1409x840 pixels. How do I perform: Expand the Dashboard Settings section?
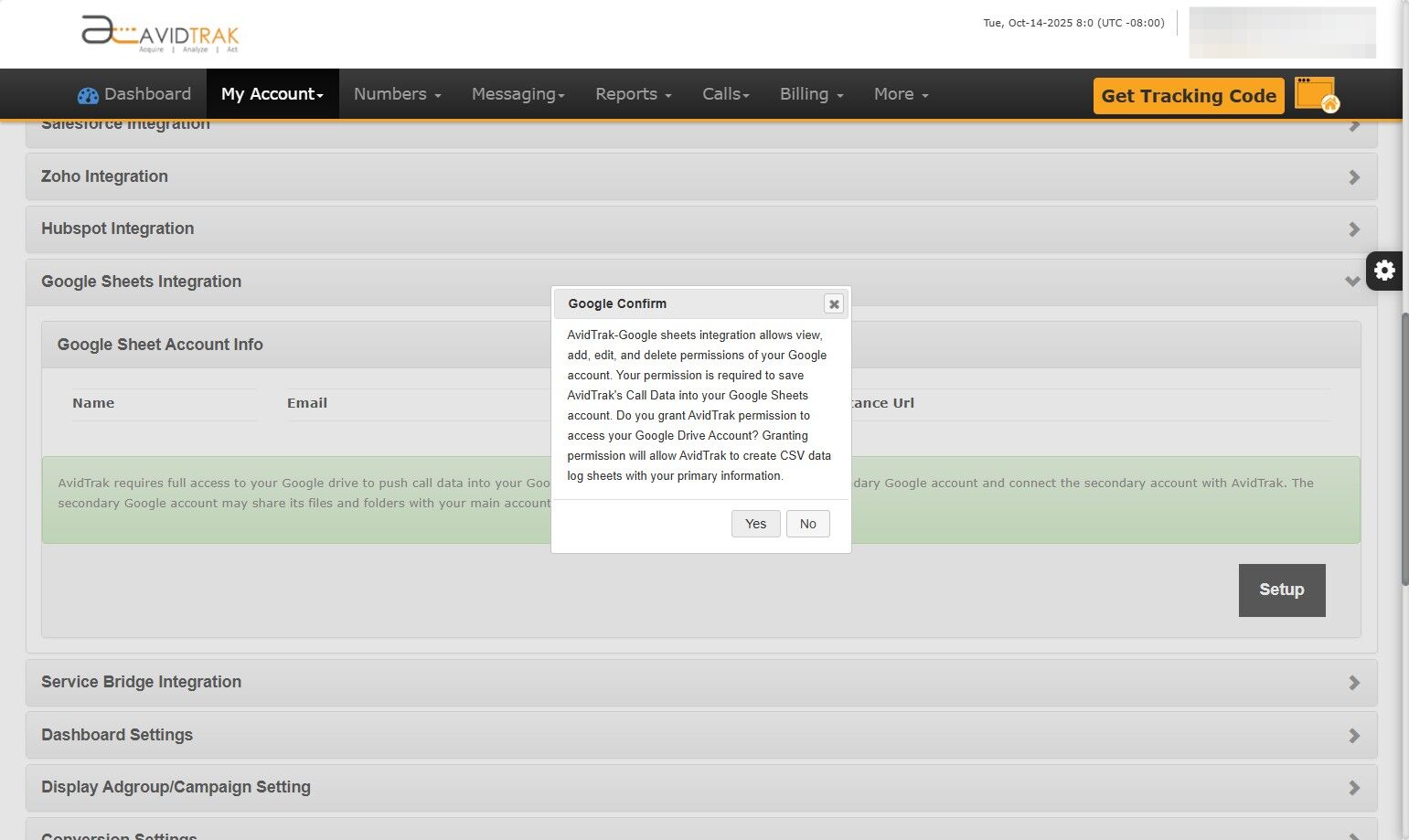(x=701, y=735)
